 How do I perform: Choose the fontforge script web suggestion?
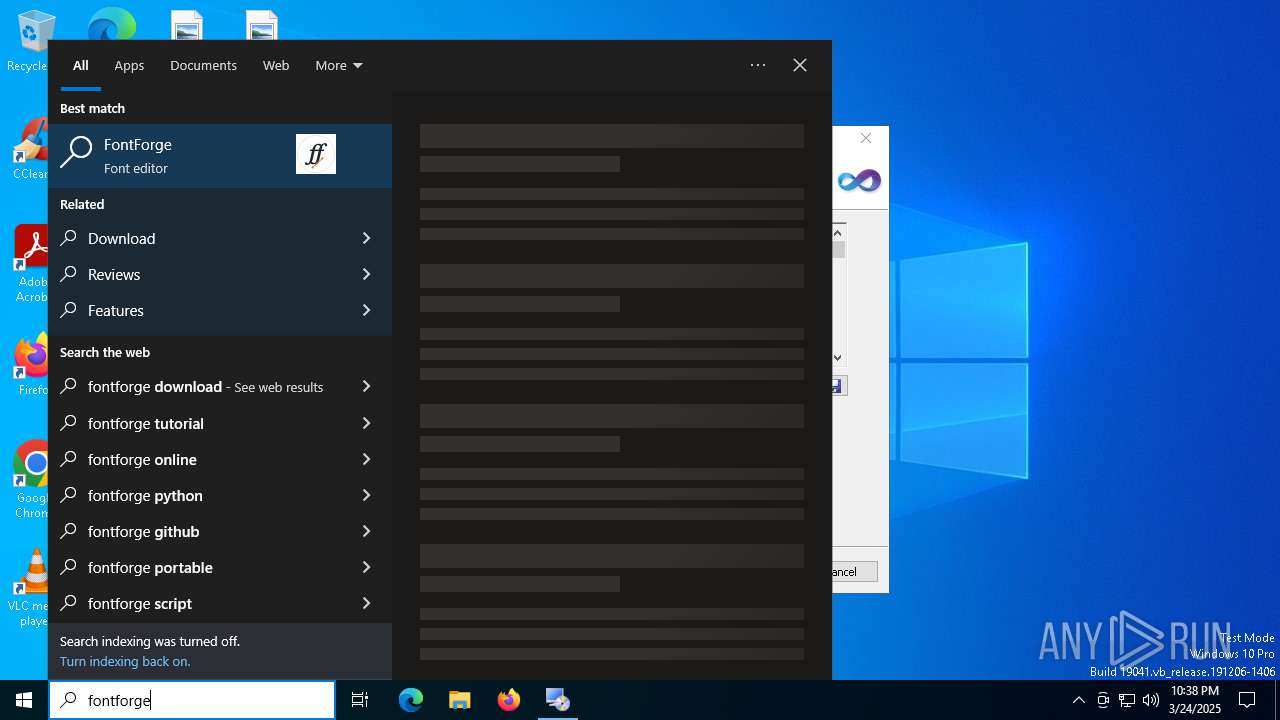coord(220,603)
